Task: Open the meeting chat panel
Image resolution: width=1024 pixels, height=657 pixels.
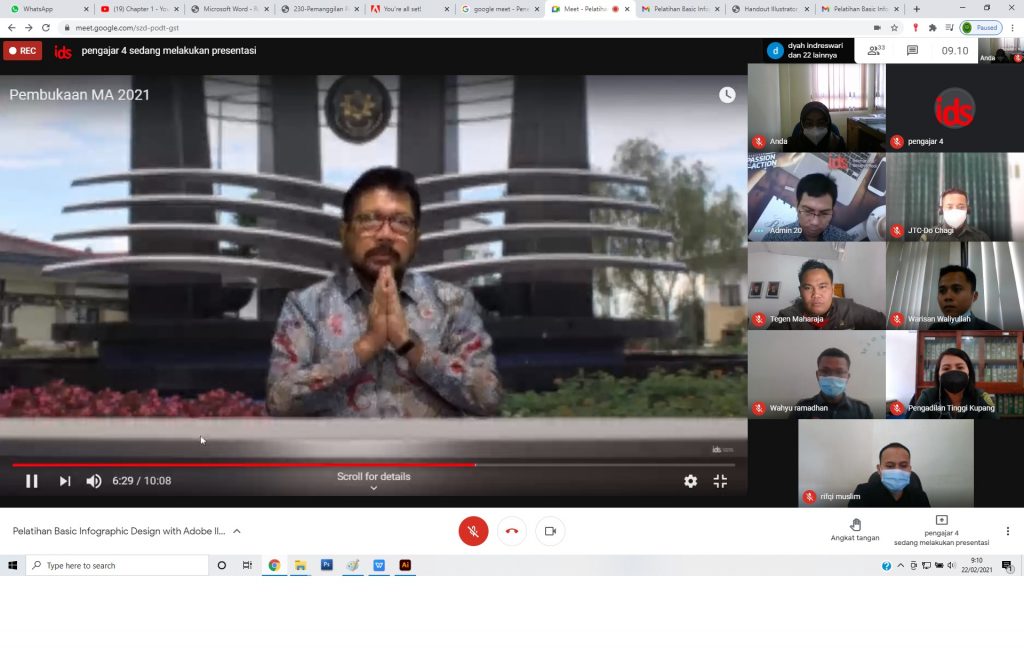Action: [x=912, y=50]
